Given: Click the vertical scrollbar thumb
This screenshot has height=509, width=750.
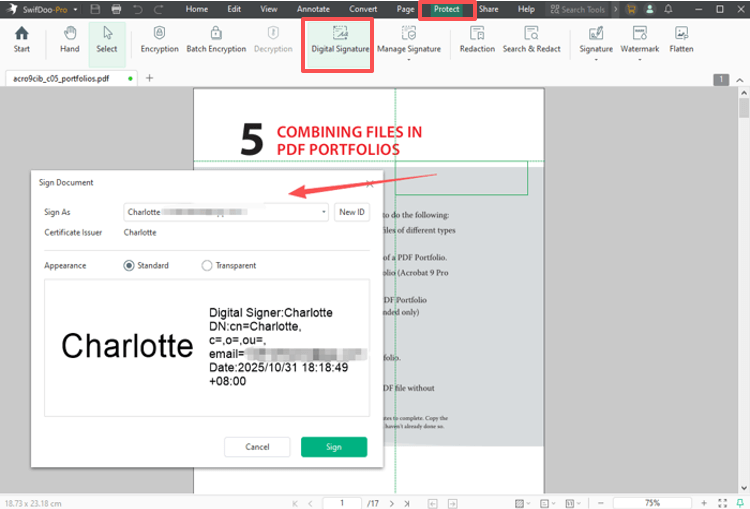Looking at the screenshot, I should [x=744, y=108].
